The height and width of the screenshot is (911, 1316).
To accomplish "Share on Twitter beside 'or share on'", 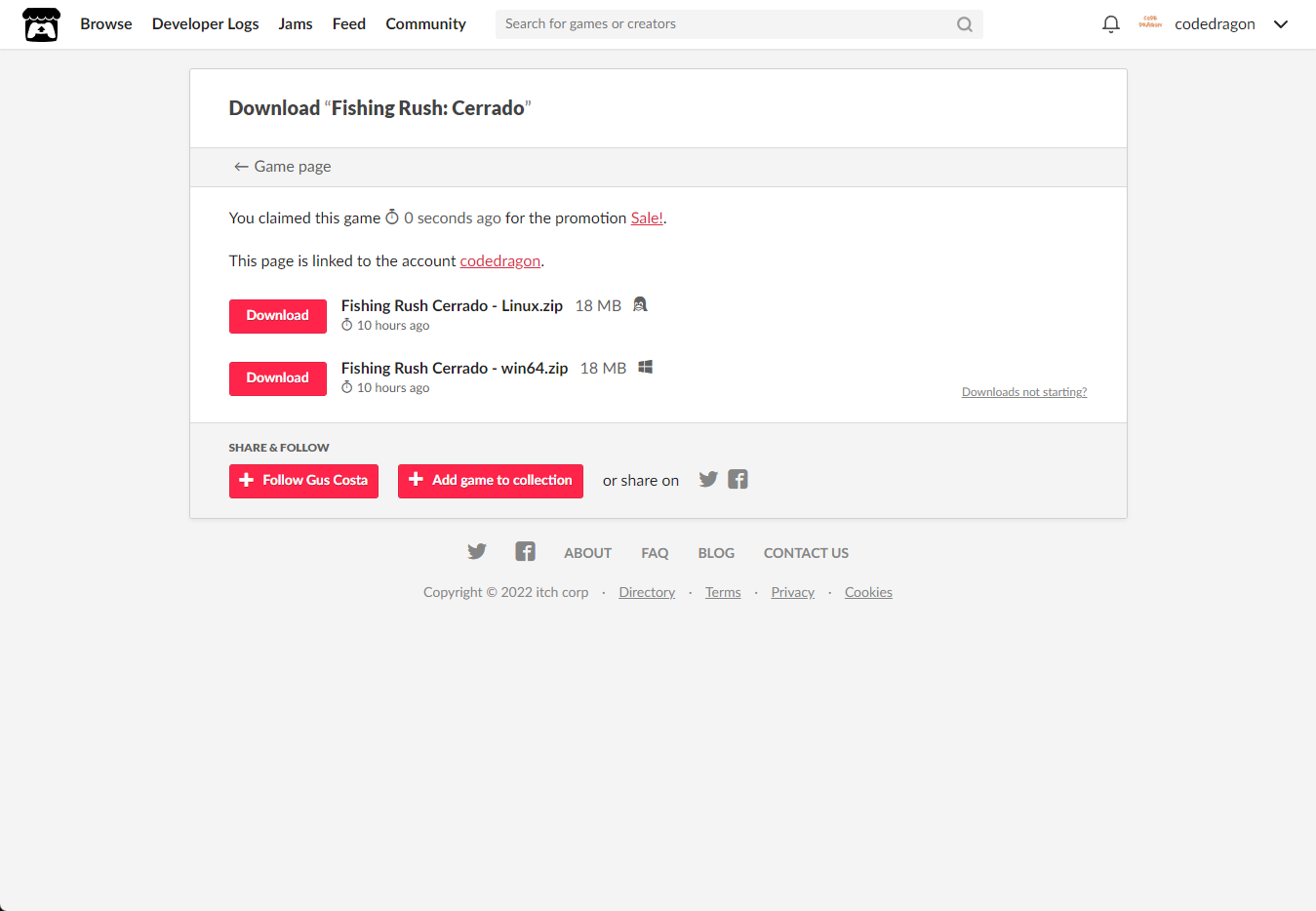I will pos(708,479).
